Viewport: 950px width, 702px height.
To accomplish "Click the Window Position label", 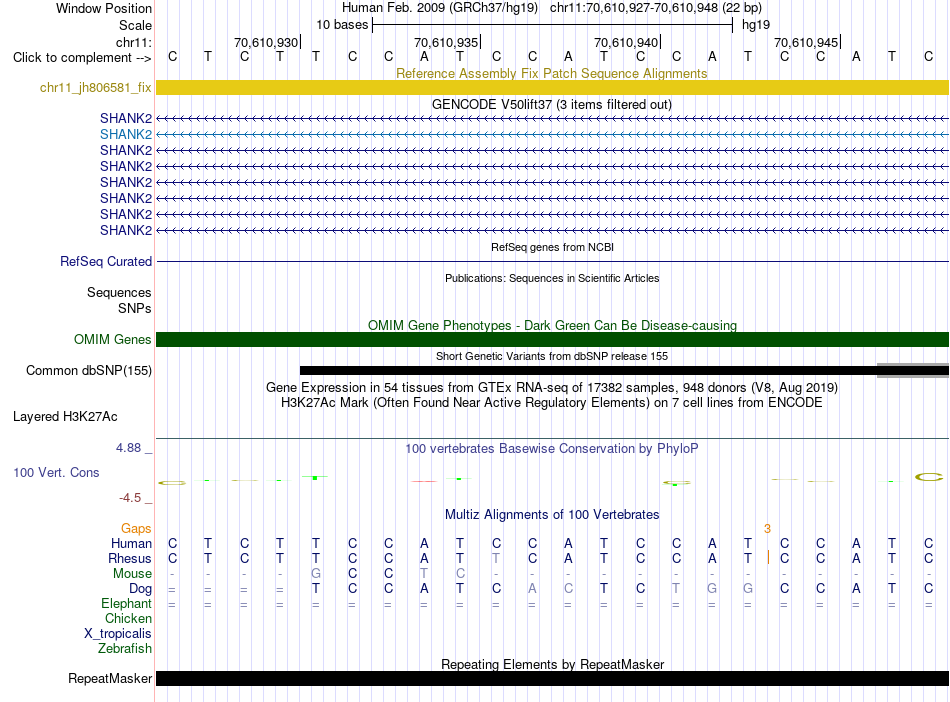I will coord(104,8).
